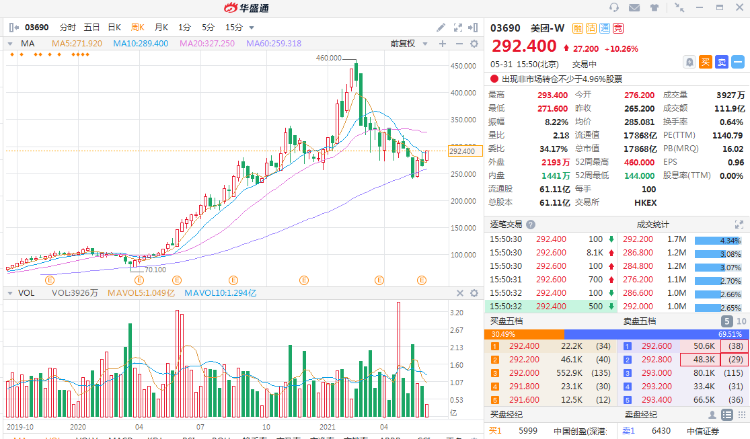
Task: Show broker queue by person view
Action: [x=712, y=415]
